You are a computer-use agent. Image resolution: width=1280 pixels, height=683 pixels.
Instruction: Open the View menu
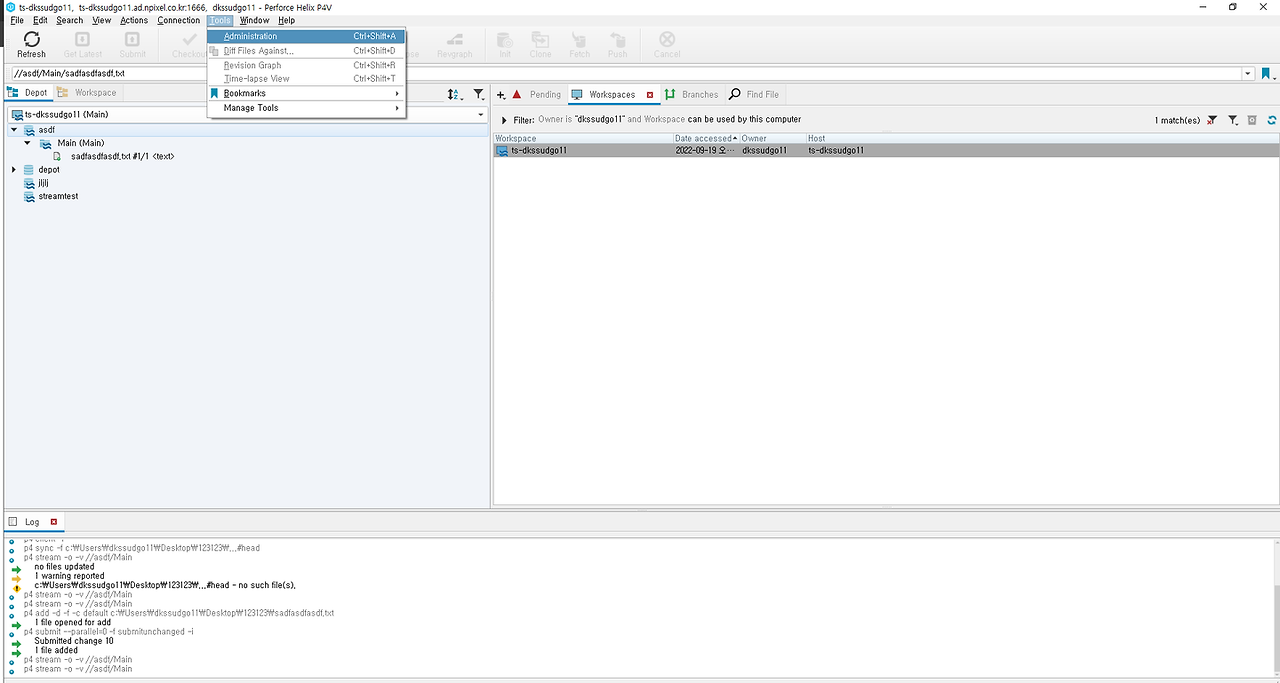click(x=102, y=20)
